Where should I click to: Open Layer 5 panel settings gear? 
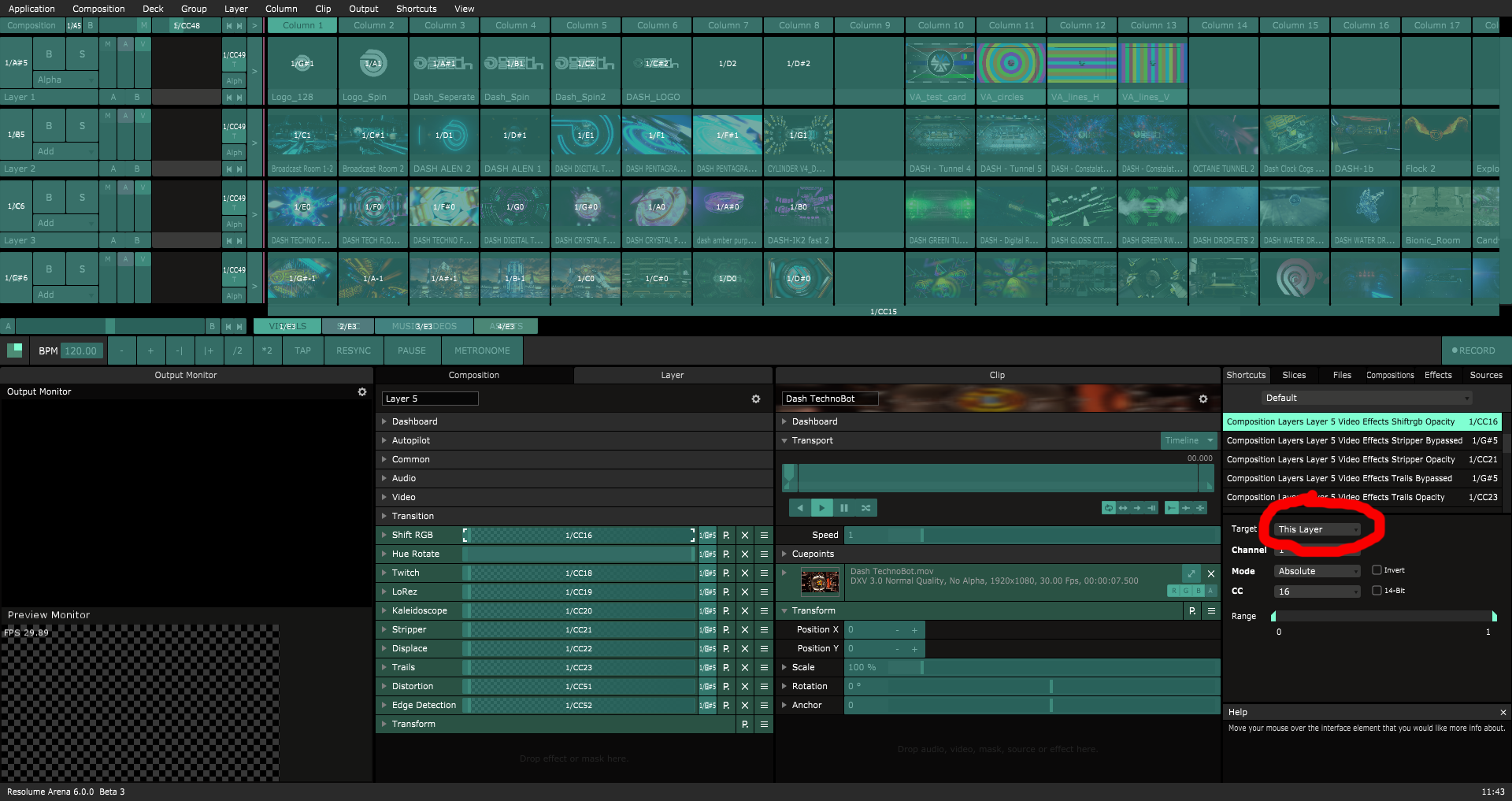pos(755,399)
